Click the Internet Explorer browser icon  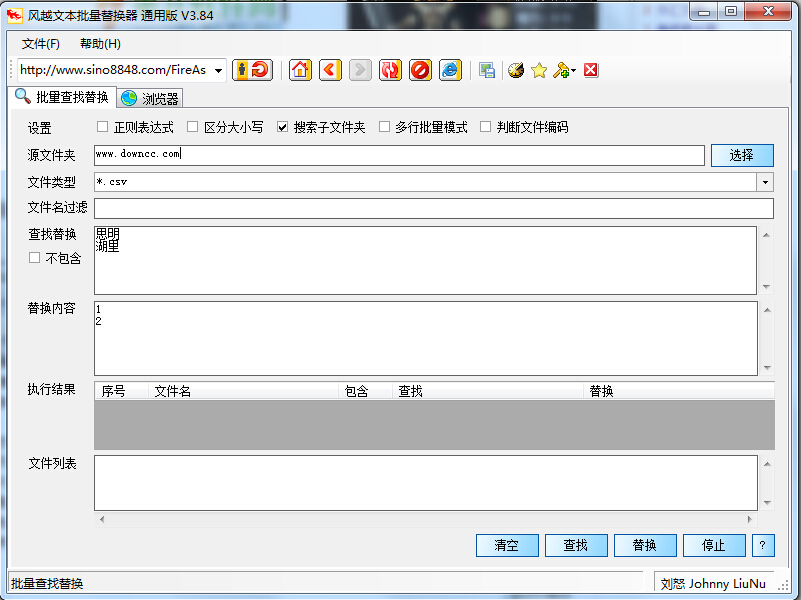click(448, 70)
